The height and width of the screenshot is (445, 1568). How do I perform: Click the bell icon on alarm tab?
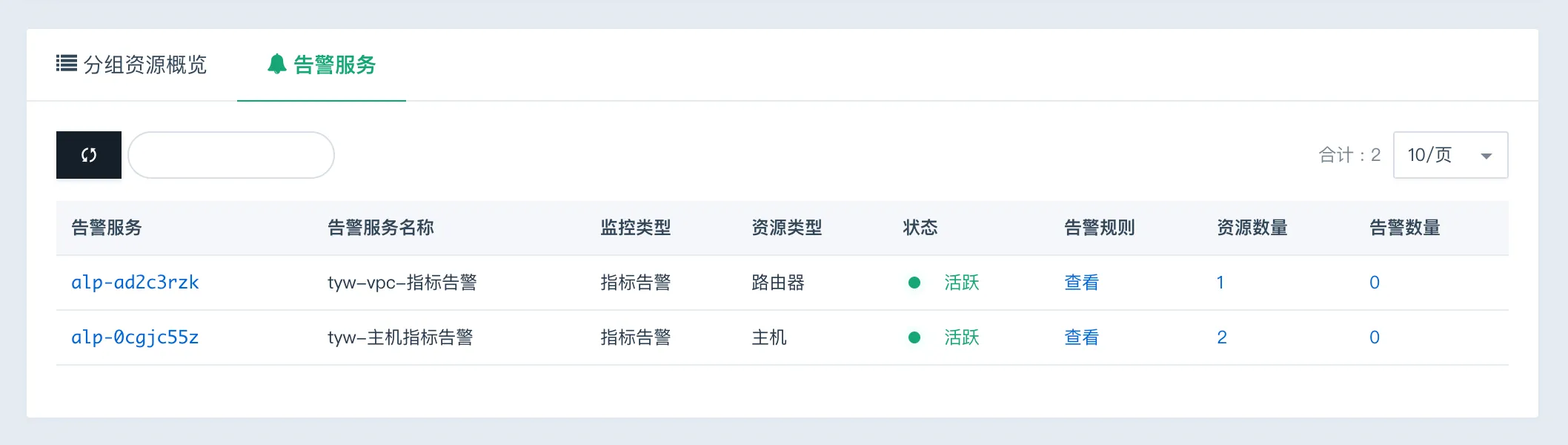click(x=276, y=65)
